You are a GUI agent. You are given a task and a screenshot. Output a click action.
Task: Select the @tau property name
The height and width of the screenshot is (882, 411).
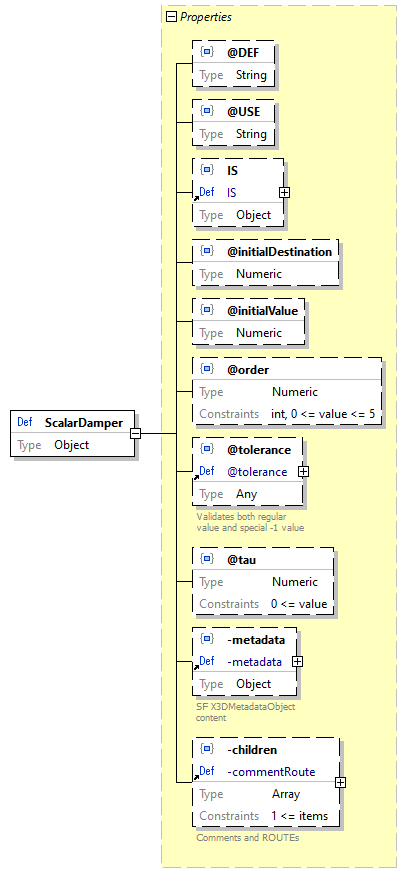242,560
